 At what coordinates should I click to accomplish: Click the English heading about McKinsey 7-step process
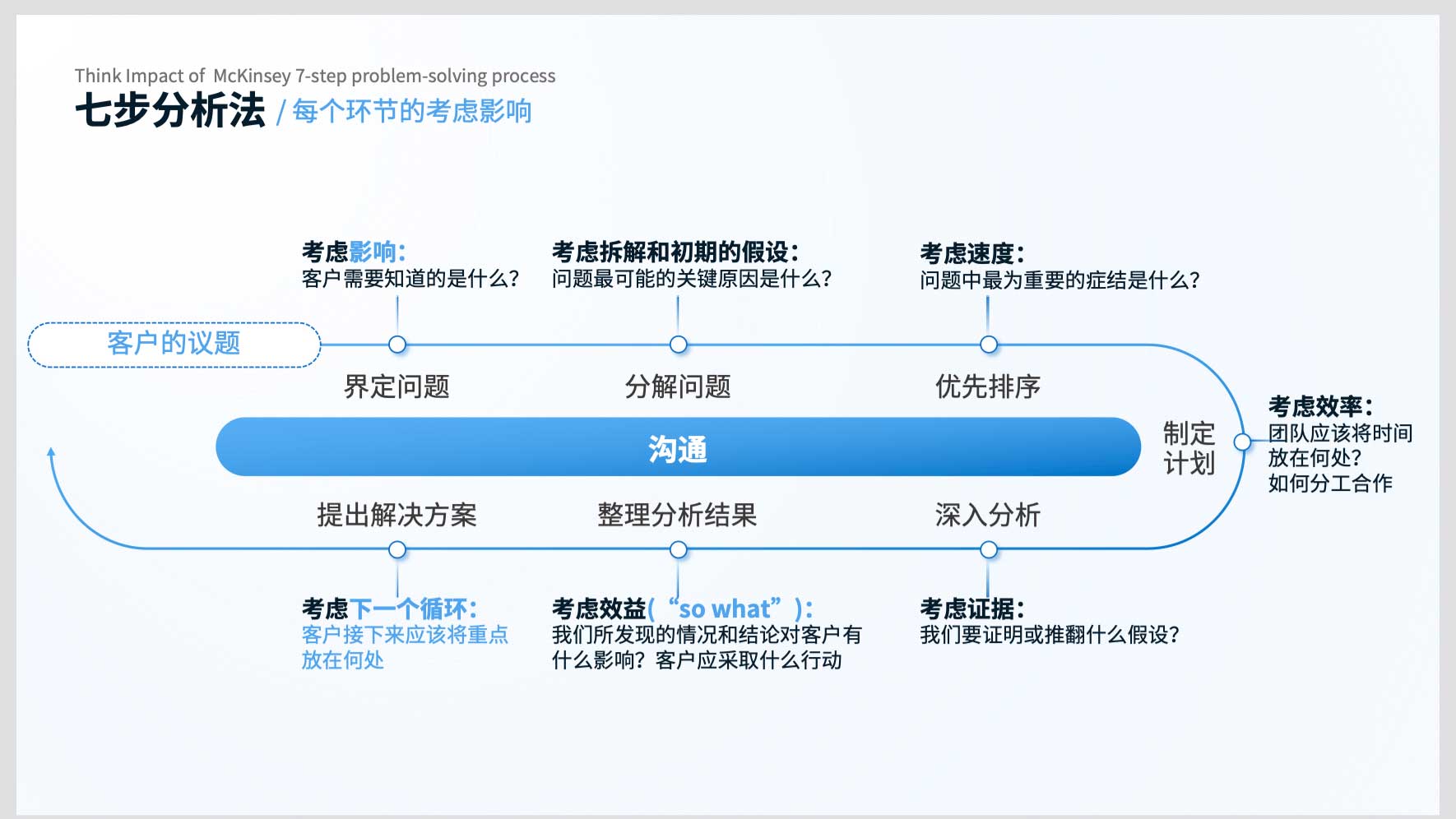click(315, 76)
